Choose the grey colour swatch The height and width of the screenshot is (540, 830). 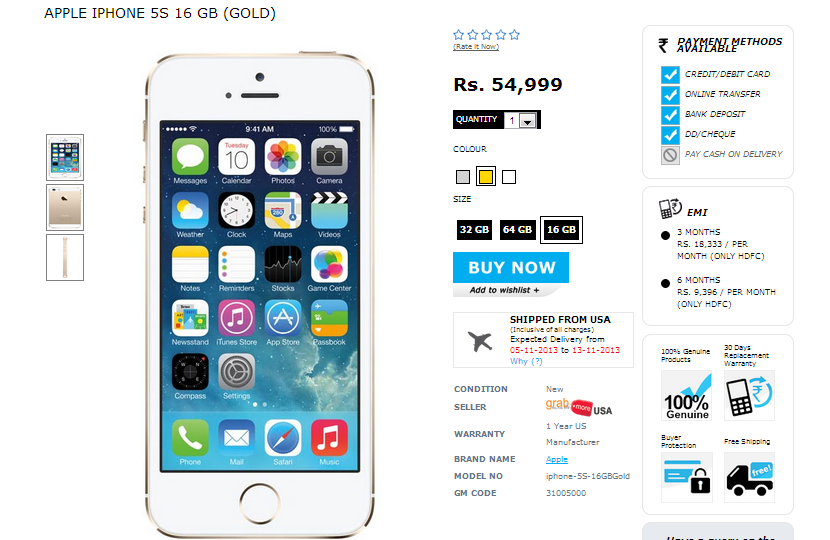tap(463, 177)
